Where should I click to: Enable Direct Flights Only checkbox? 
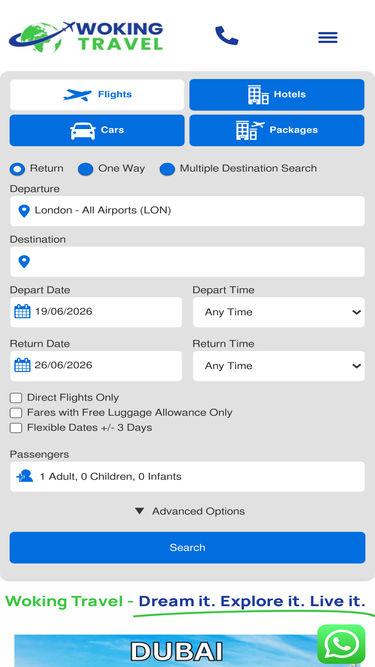click(16, 398)
